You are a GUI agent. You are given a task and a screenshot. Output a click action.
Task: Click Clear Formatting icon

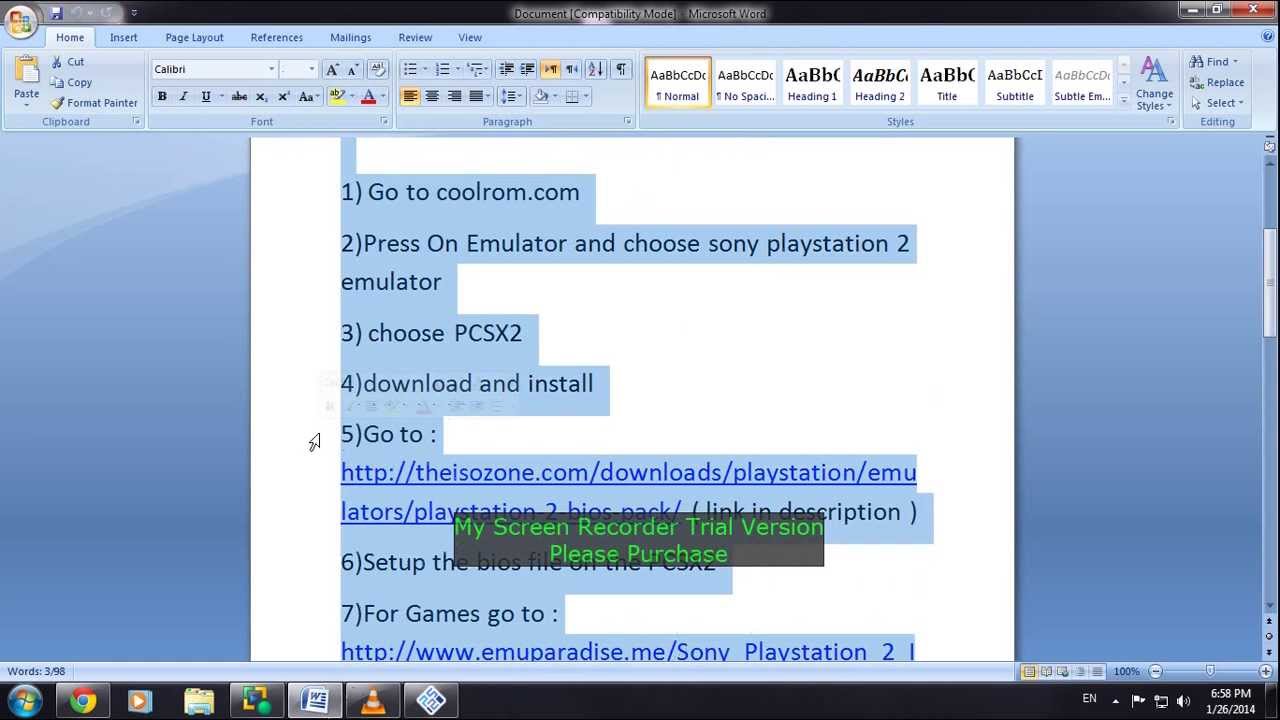click(x=378, y=69)
